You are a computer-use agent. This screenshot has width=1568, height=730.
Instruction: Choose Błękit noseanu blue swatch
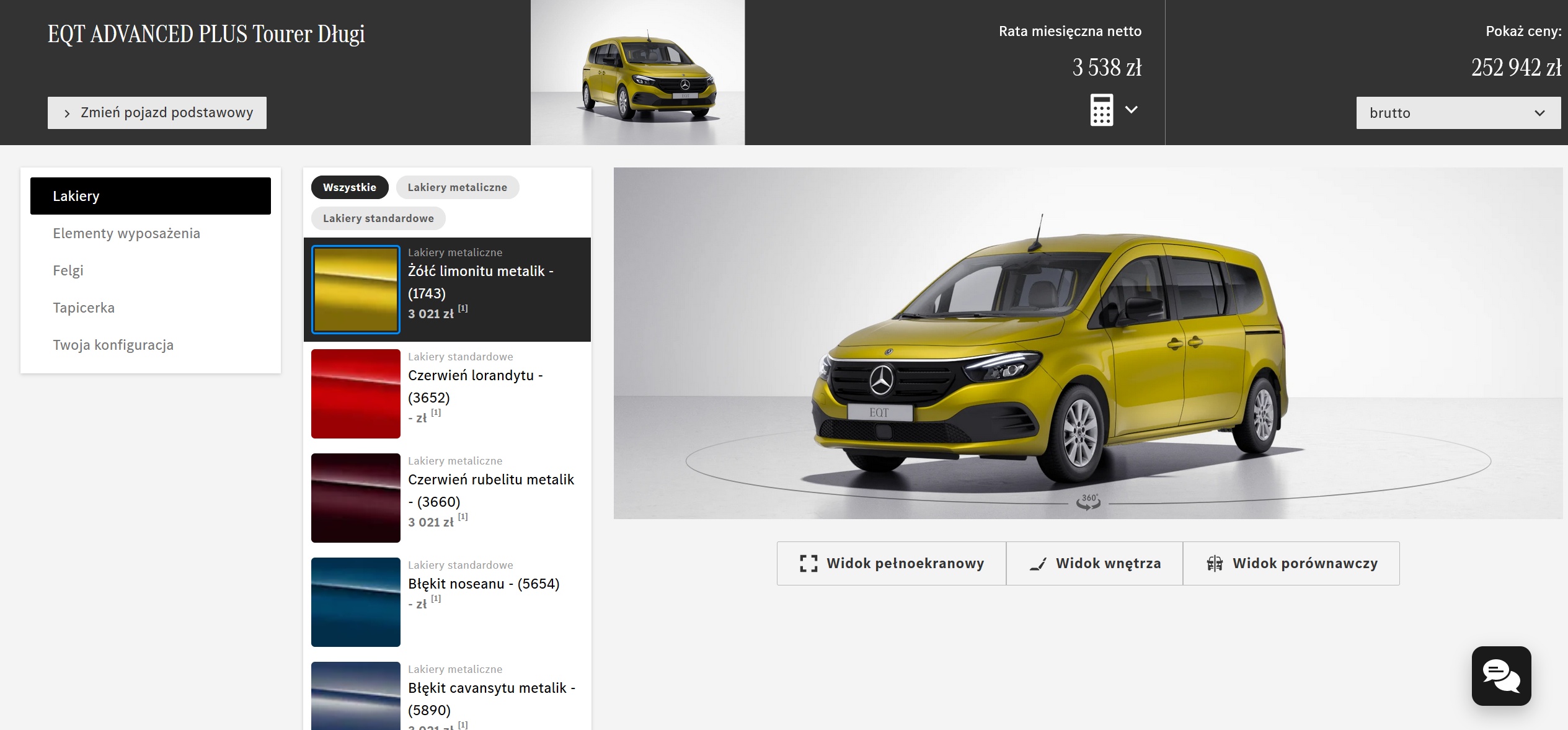point(356,602)
